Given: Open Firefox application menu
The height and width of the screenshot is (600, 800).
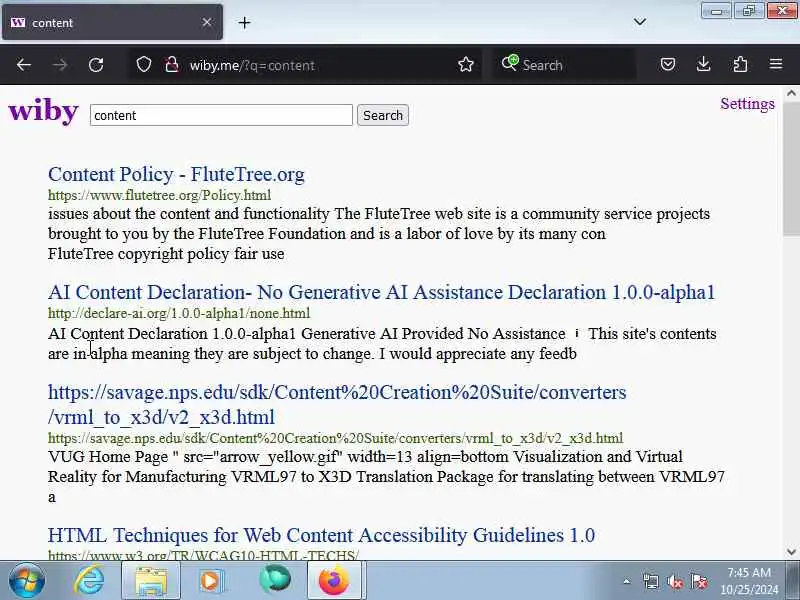Looking at the screenshot, I should click(776, 64).
